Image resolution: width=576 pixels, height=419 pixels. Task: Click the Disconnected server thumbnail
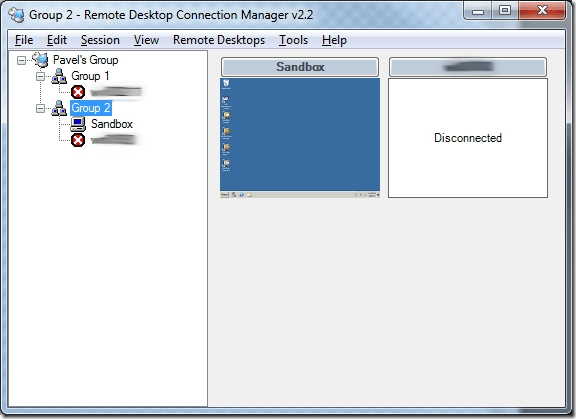tap(468, 138)
